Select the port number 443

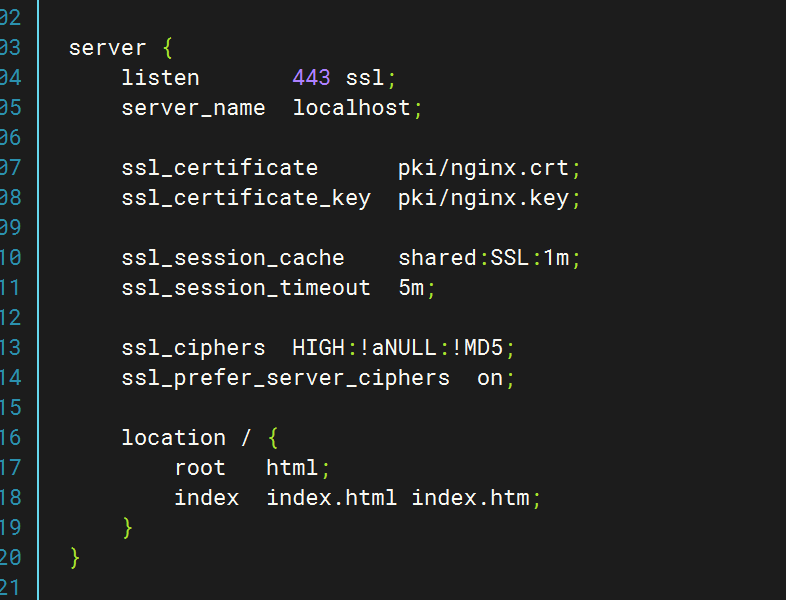point(311,78)
